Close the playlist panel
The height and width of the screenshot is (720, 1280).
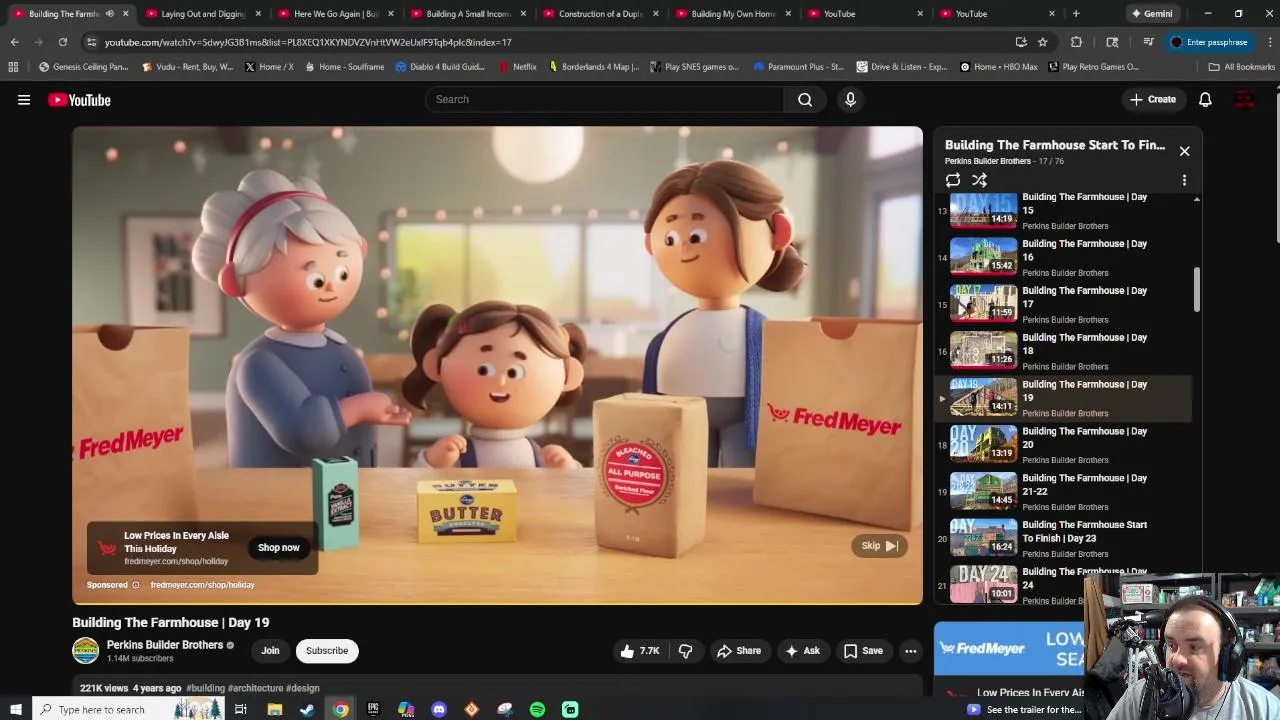point(1184,151)
